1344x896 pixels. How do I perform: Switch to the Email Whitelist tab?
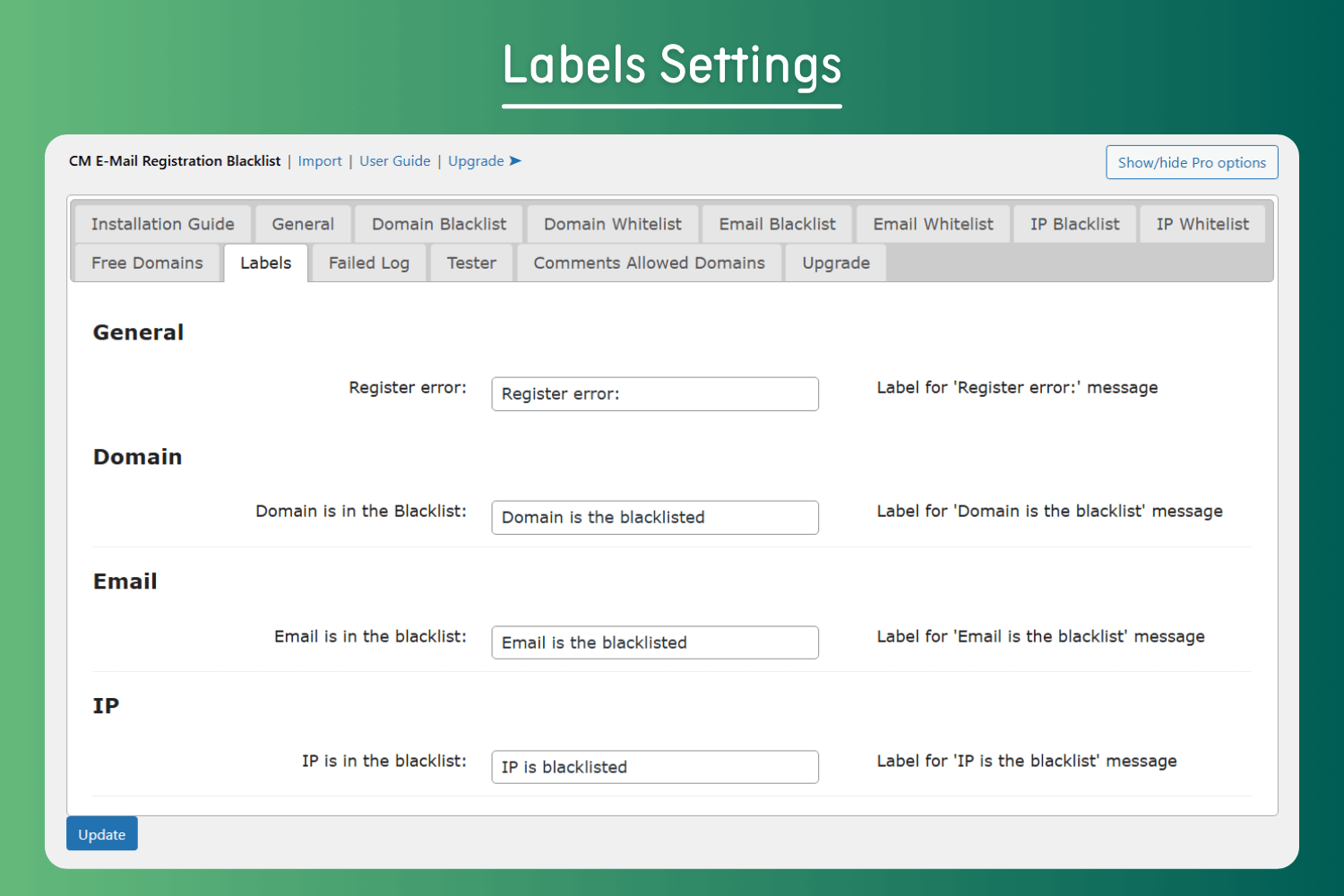point(933,224)
